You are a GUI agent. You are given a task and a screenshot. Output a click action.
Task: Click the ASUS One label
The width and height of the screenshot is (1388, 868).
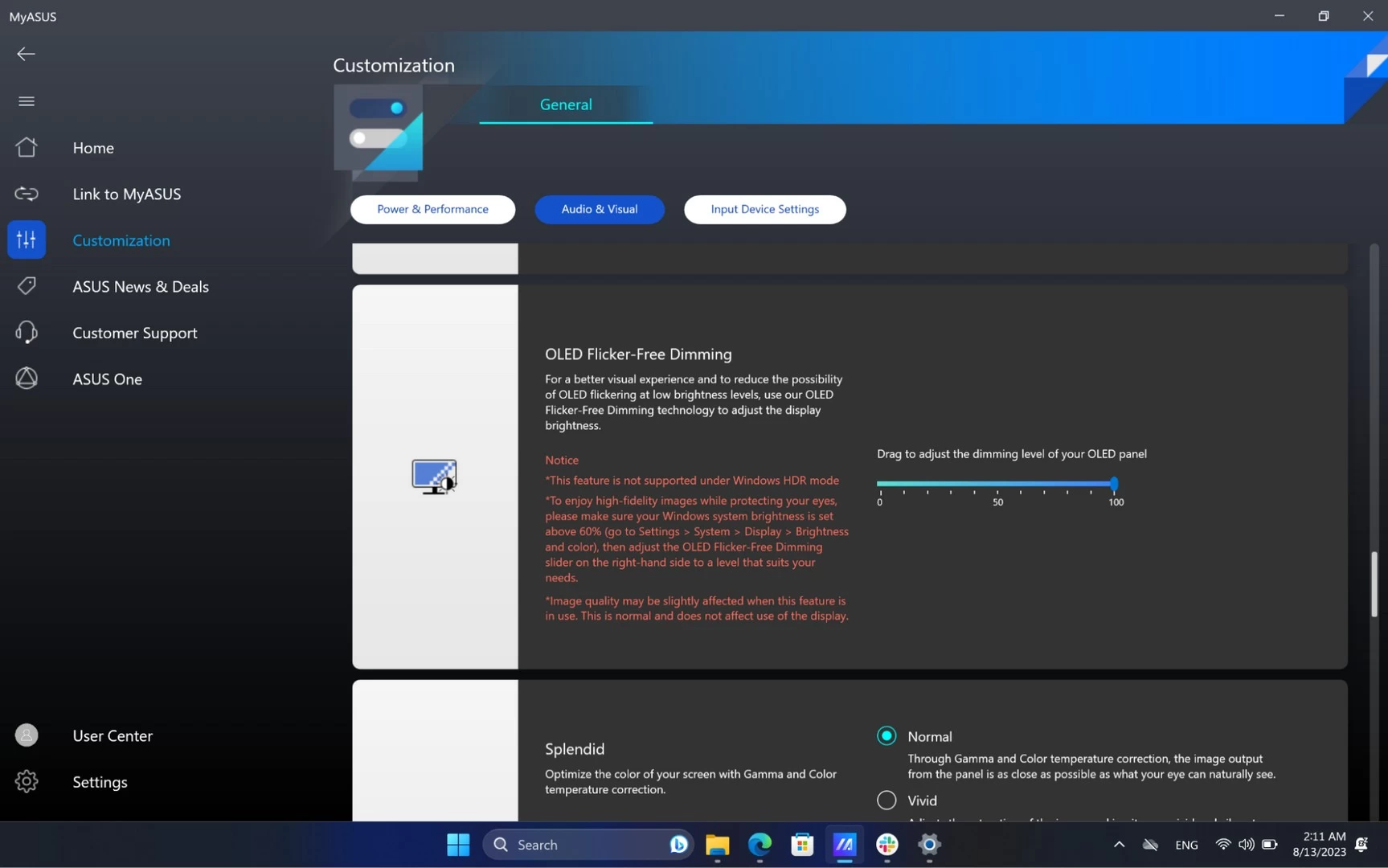(x=108, y=379)
